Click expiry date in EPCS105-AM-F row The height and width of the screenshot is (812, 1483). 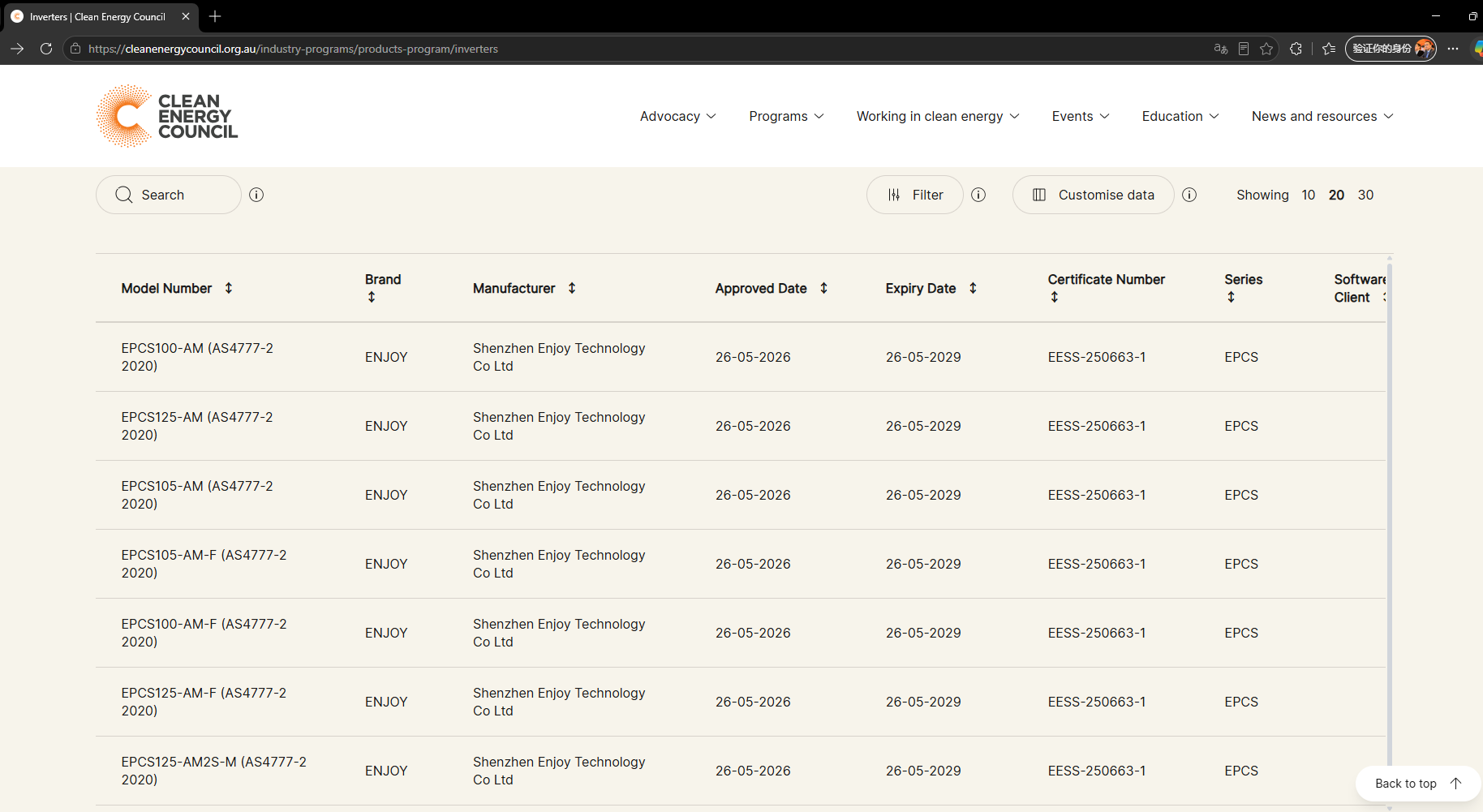point(923,564)
